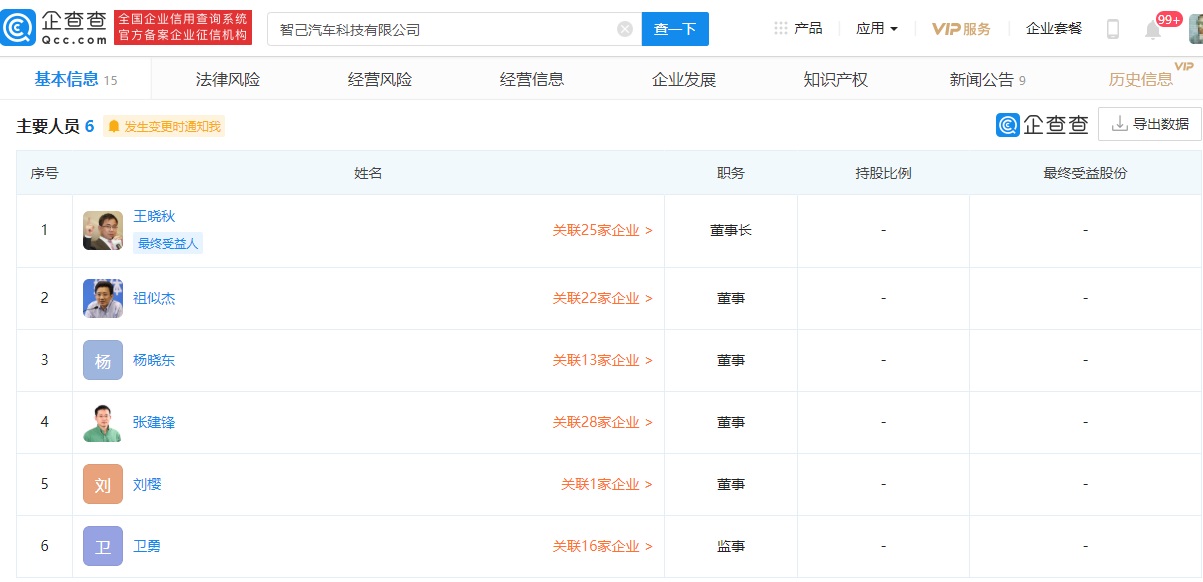Click the 最终受益人 tag
The image size is (1203, 582).
click(x=168, y=243)
